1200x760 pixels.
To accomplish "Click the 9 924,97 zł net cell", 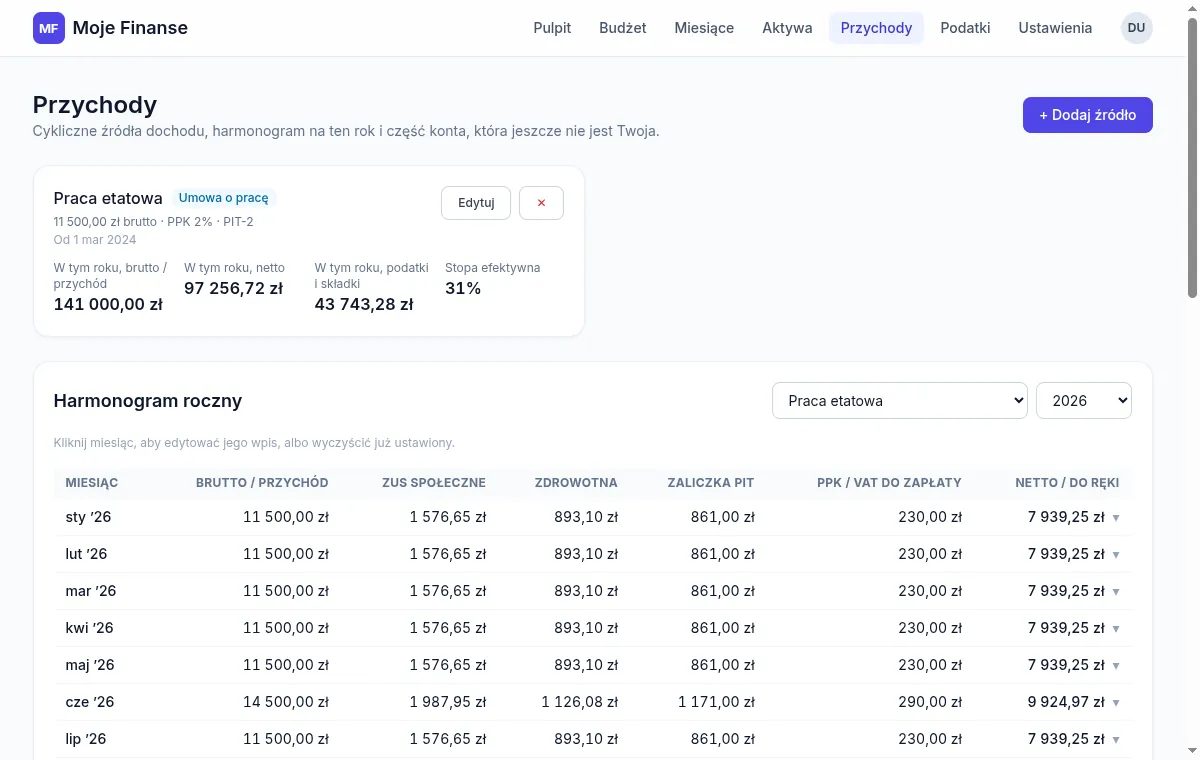I will pos(1066,702).
